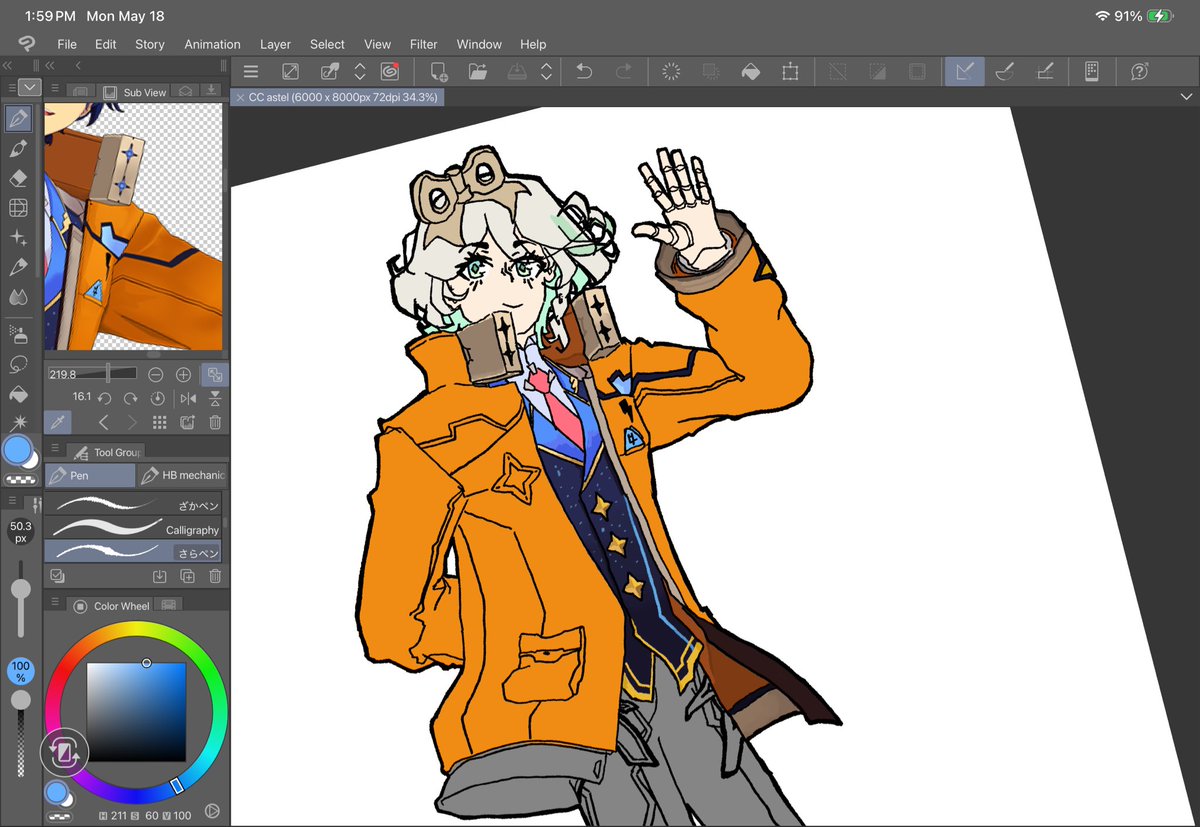Click the Scale/Rotate transform icon
Viewport: 1200px width, 827px height.
790,71
